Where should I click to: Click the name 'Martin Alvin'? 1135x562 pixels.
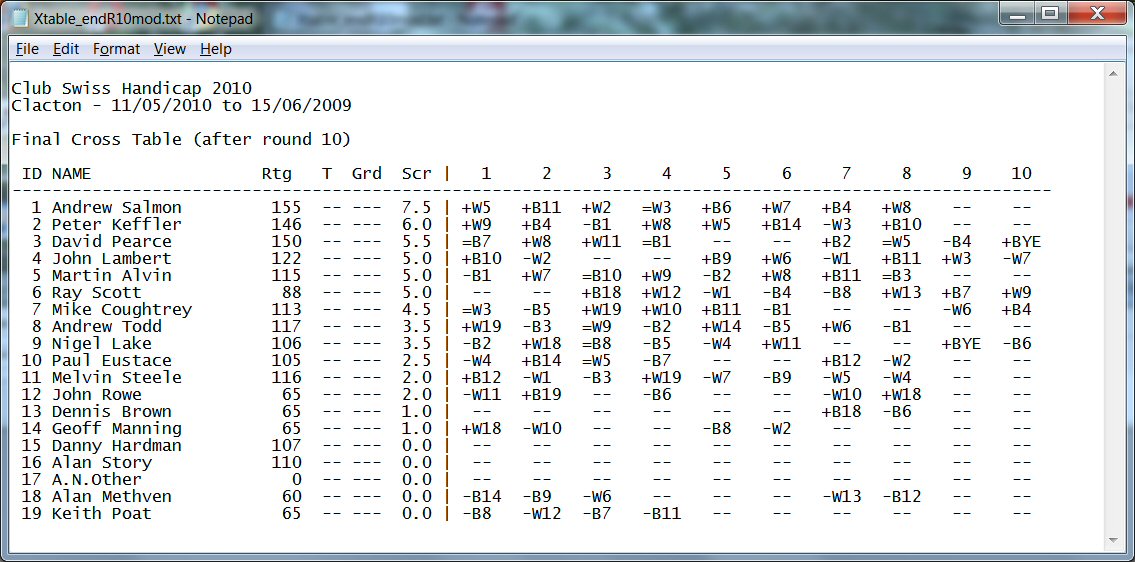(x=111, y=276)
